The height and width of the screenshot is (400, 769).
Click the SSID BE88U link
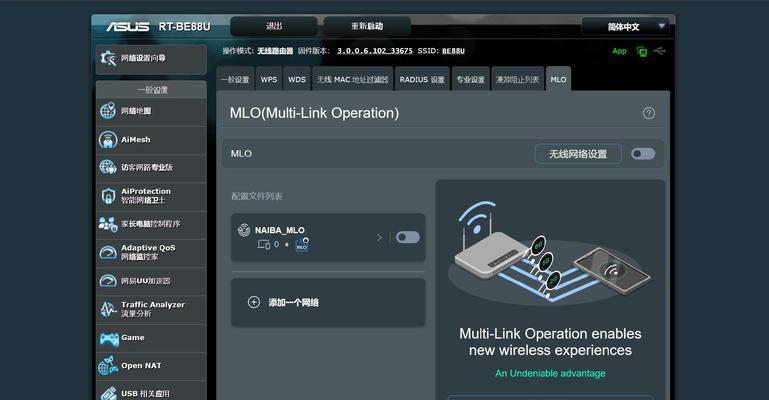453,51
